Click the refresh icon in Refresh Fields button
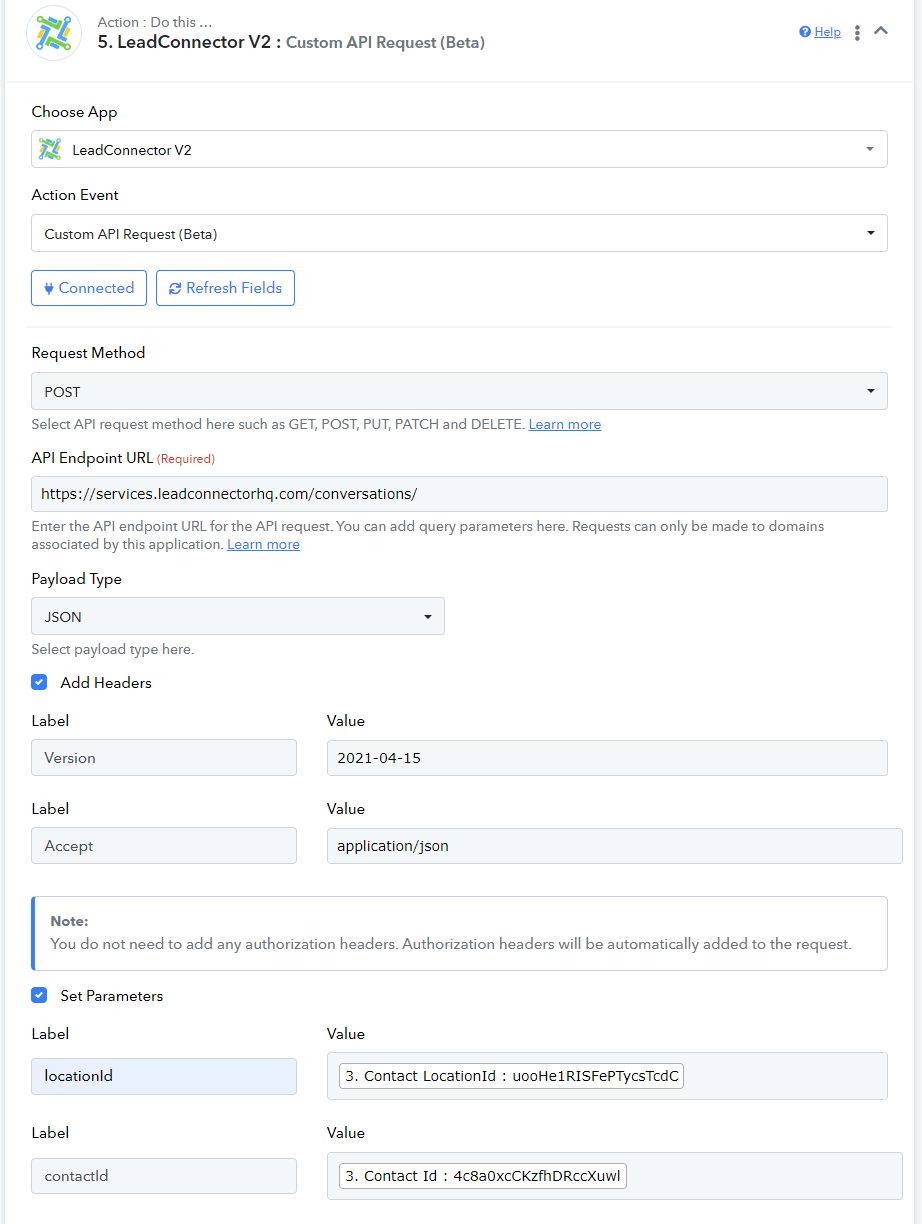922x1224 pixels. coord(175,288)
